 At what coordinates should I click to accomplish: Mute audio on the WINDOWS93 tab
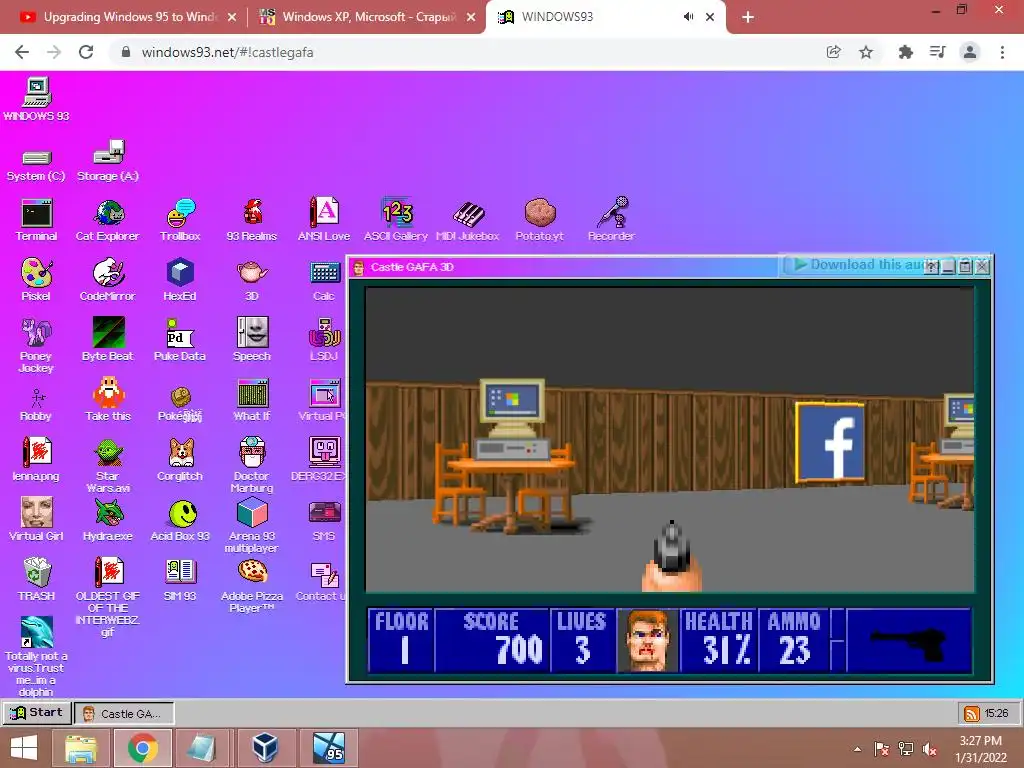coord(688,17)
